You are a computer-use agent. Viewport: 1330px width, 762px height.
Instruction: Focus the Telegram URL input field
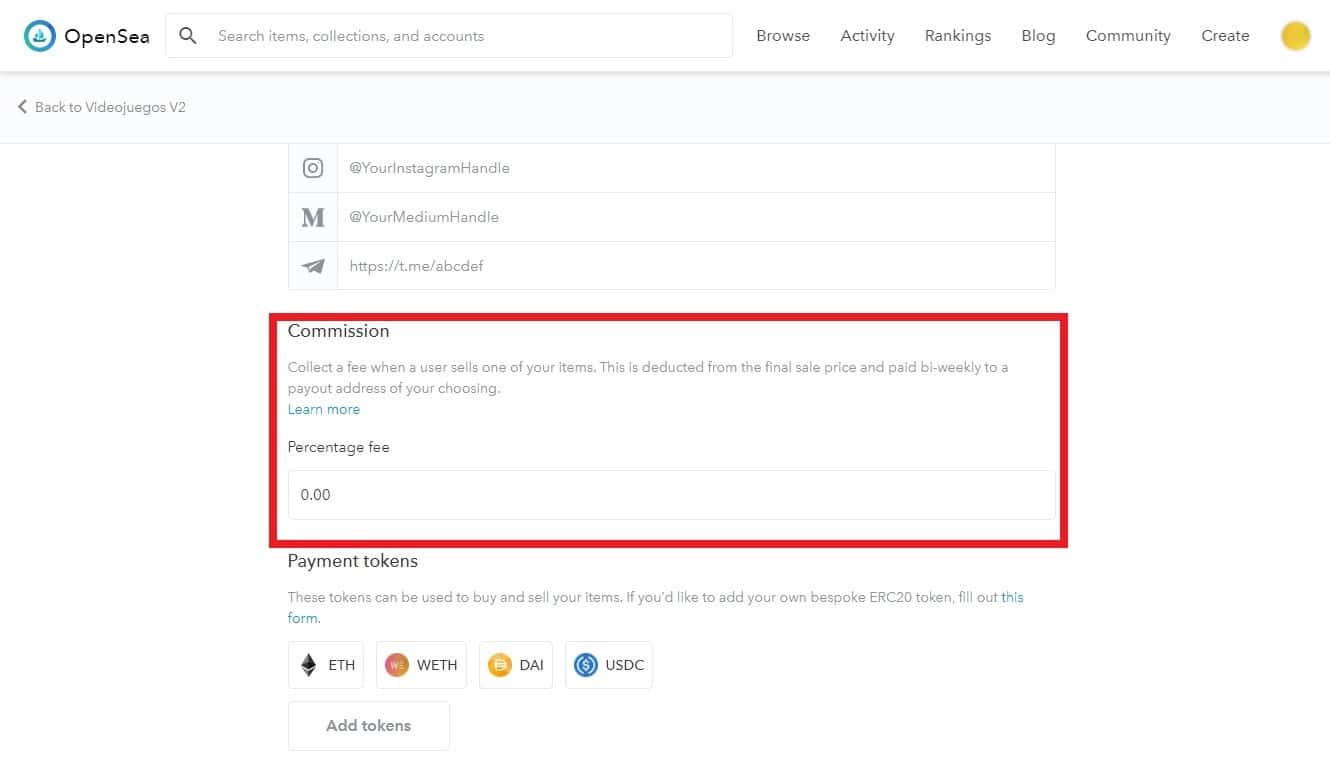pos(695,266)
